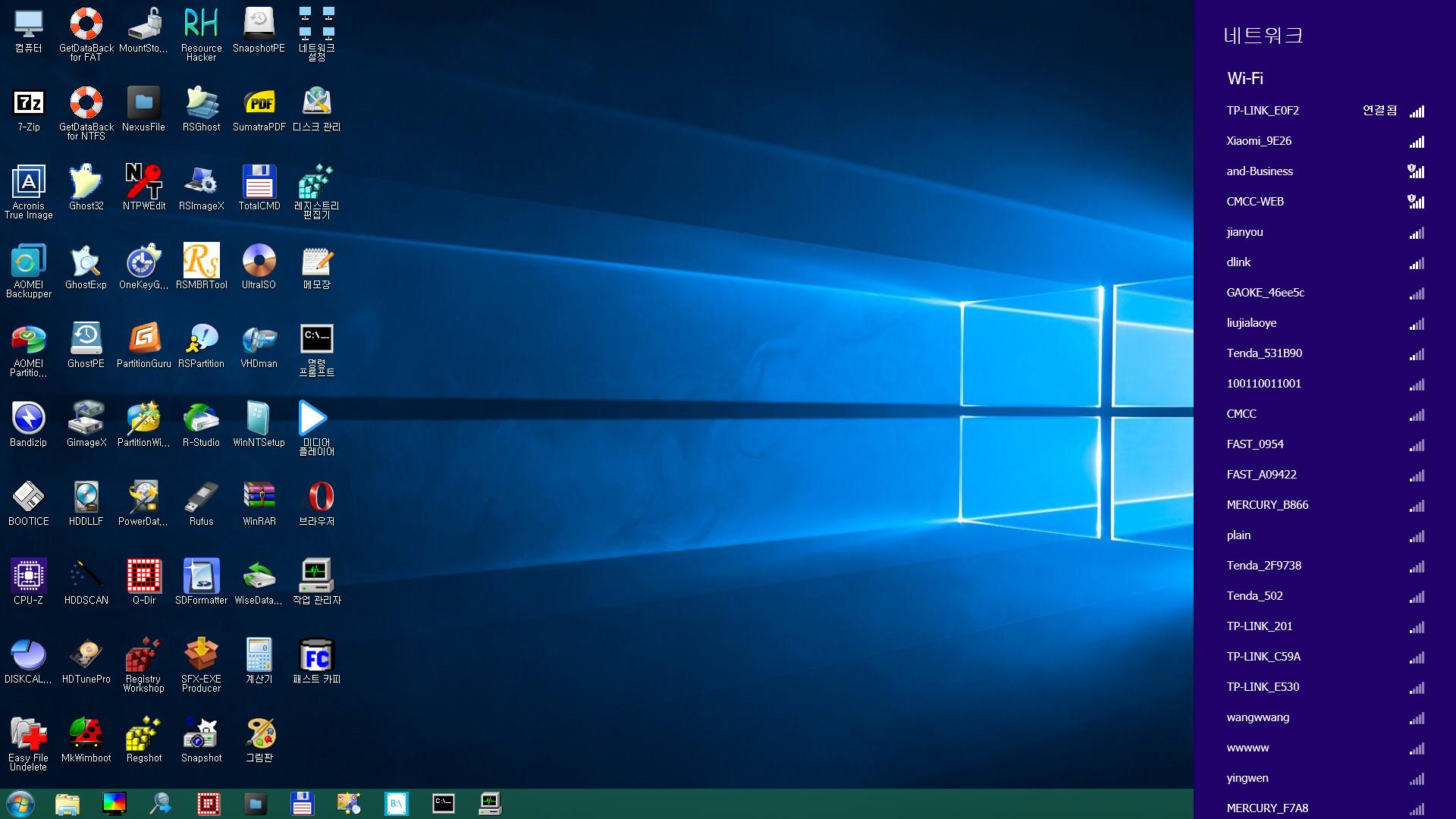The image size is (1456, 819).
Task: Select the wangwwang Wi-Fi network
Action: pos(1325,717)
